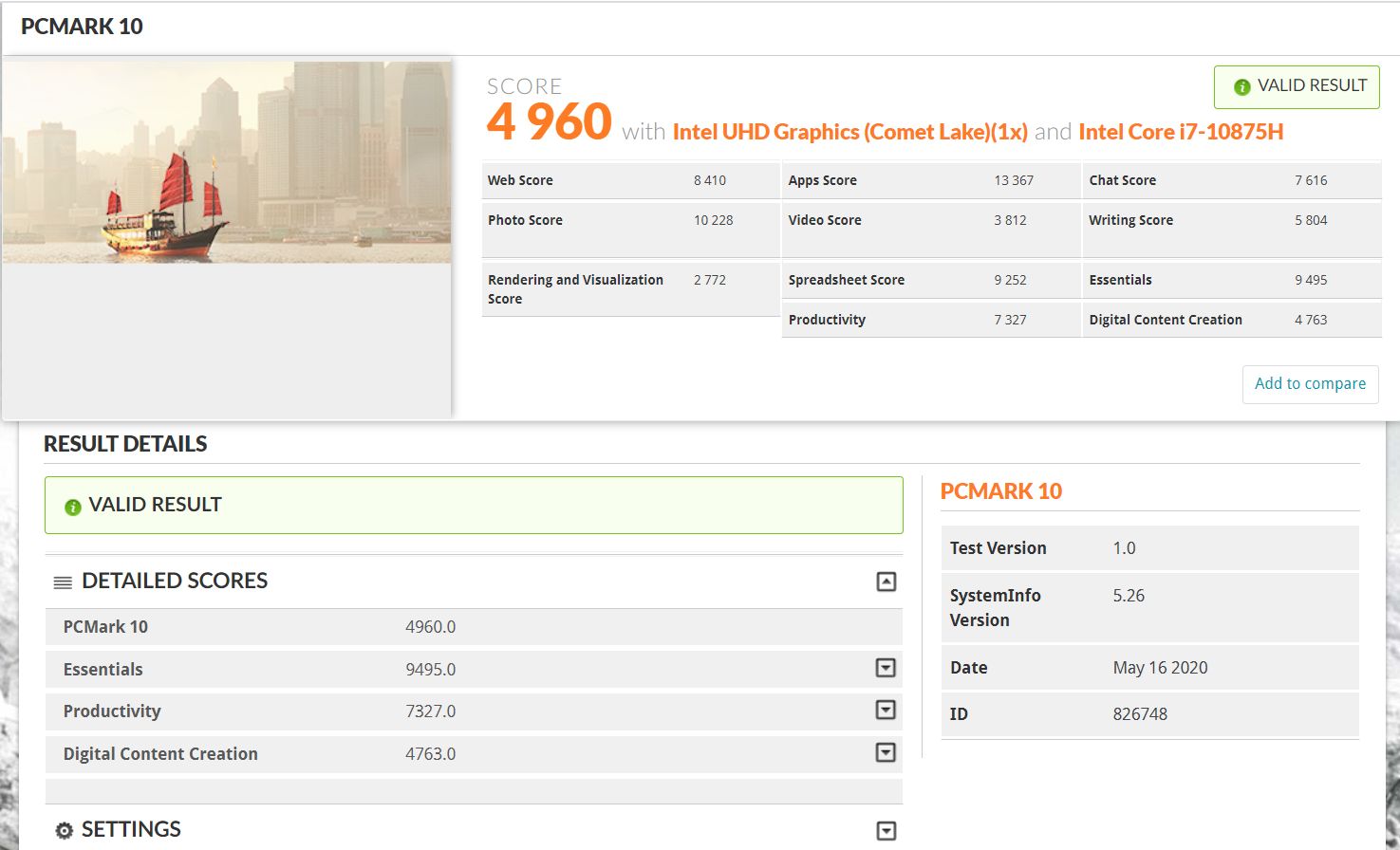Click the Detailed Scores heading text
Viewport: 1400px width, 850px height.
[175, 581]
